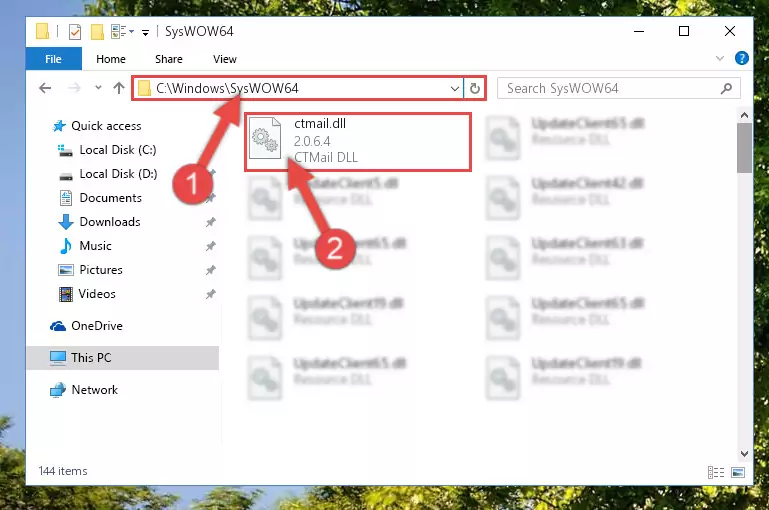Click the scrollbar up arrow
This screenshot has height=510, width=769.
coord(744,115)
